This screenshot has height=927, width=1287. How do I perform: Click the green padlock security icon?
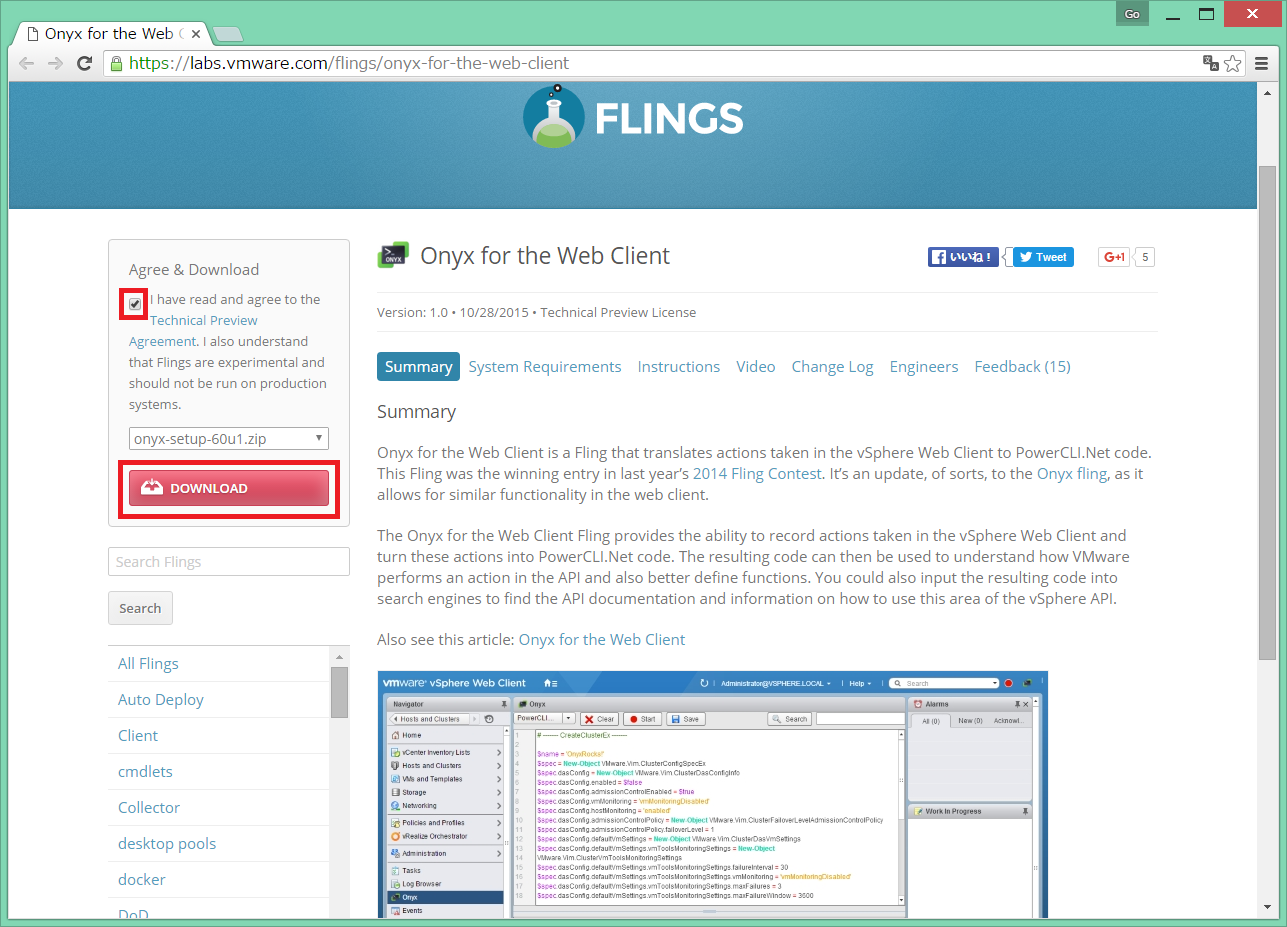coord(117,63)
